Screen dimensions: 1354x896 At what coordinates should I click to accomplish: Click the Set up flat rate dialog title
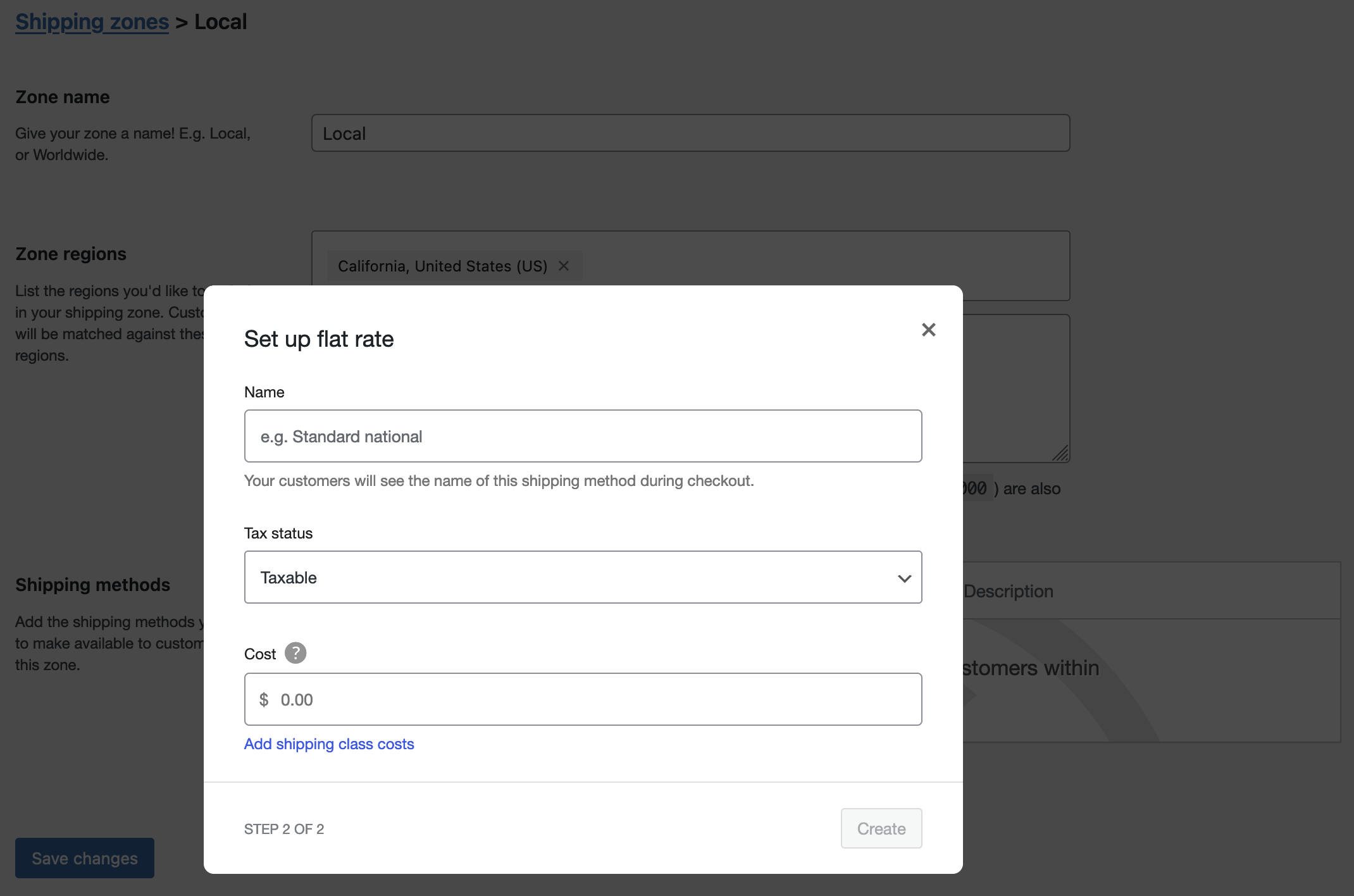(x=318, y=339)
